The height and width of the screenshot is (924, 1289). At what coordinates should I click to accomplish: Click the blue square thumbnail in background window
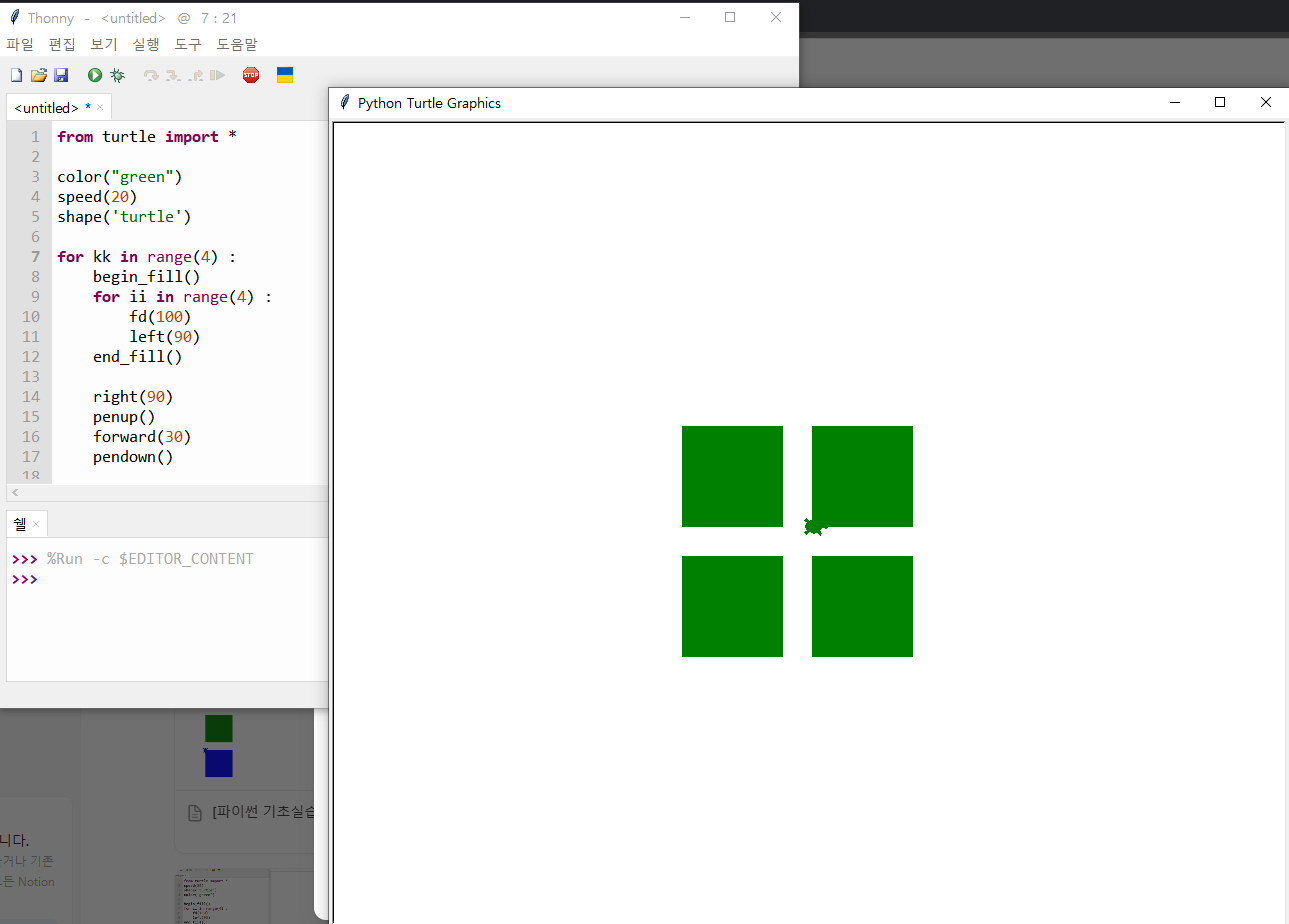click(x=219, y=763)
